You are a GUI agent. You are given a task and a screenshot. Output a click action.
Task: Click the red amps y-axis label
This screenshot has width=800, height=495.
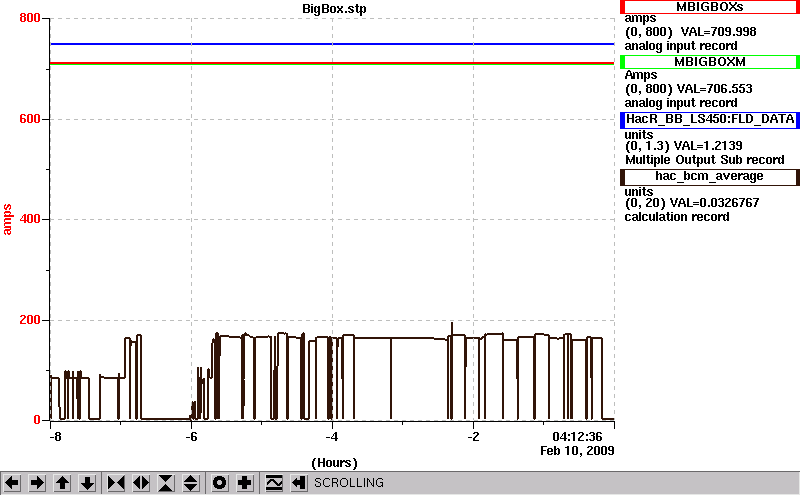7,219
